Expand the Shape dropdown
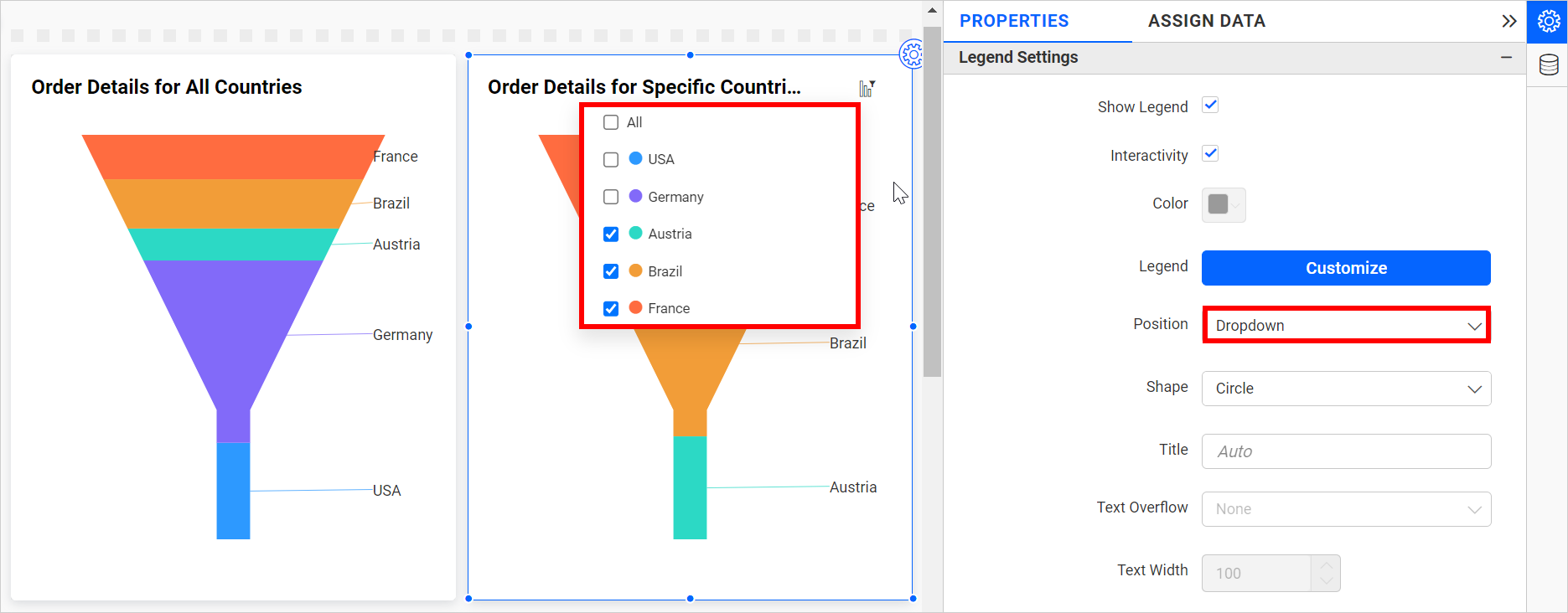 [1346, 389]
